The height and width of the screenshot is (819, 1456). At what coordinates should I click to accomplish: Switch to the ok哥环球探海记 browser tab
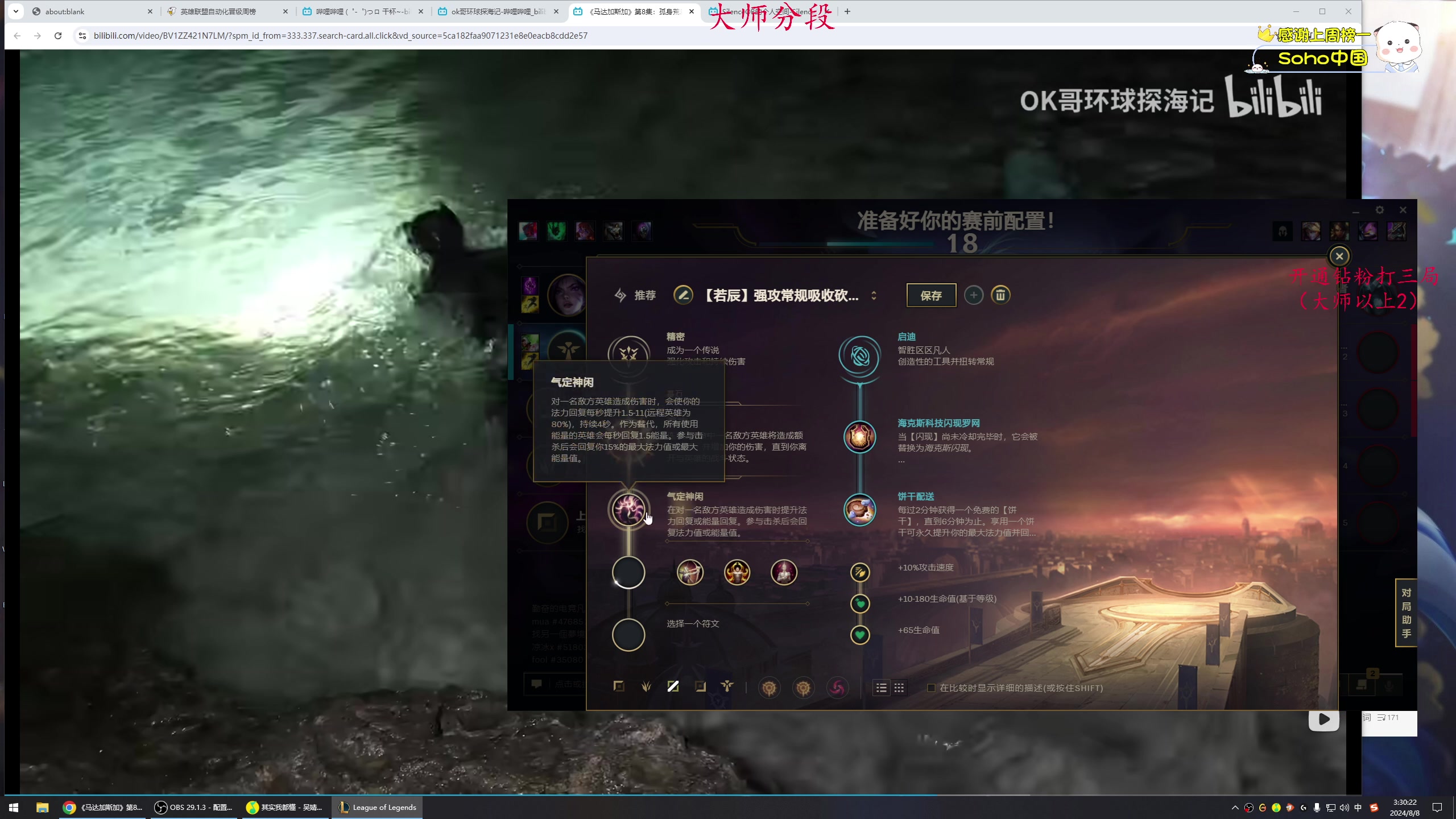click(x=498, y=11)
